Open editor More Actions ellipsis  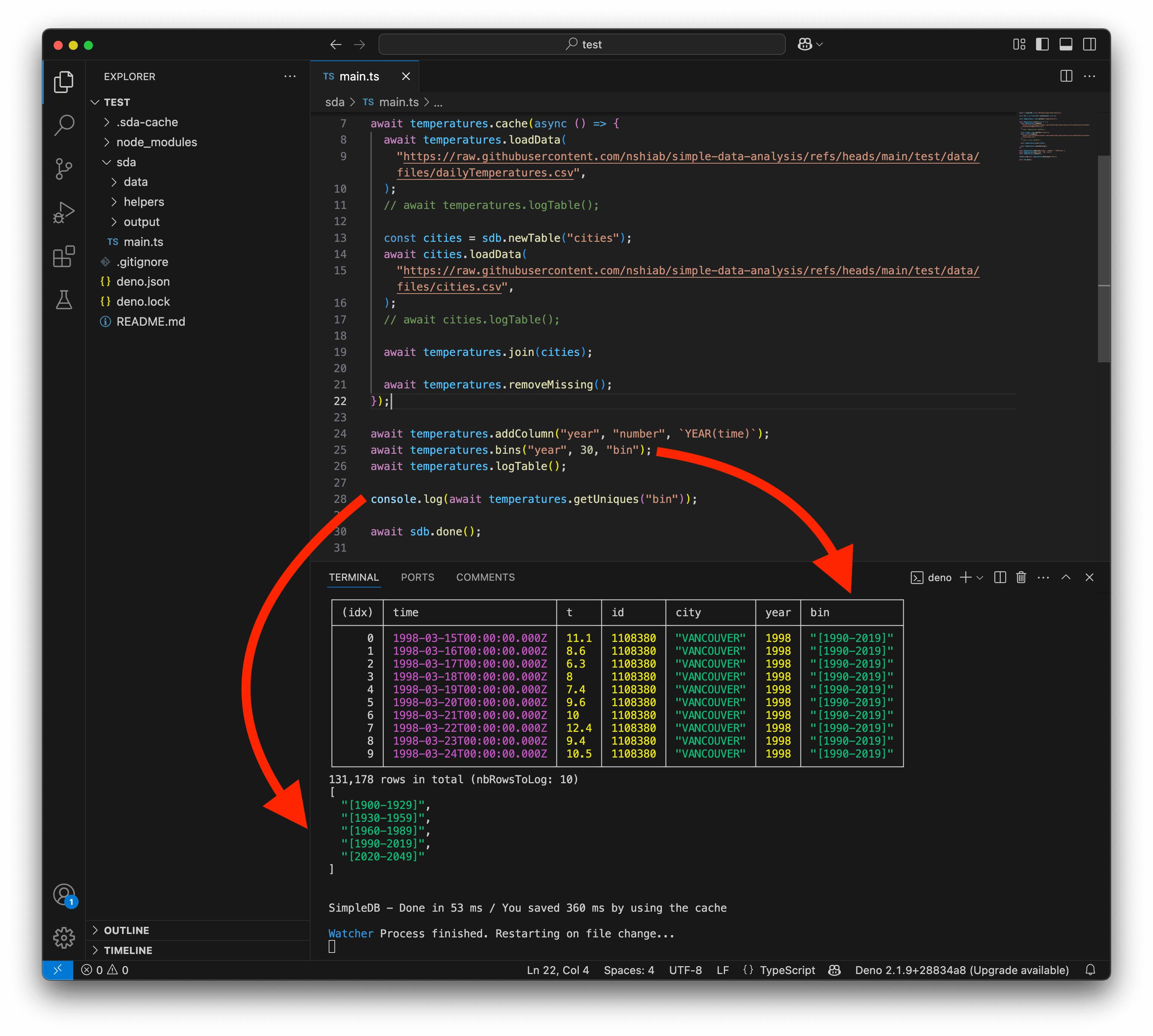tap(1089, 76)
